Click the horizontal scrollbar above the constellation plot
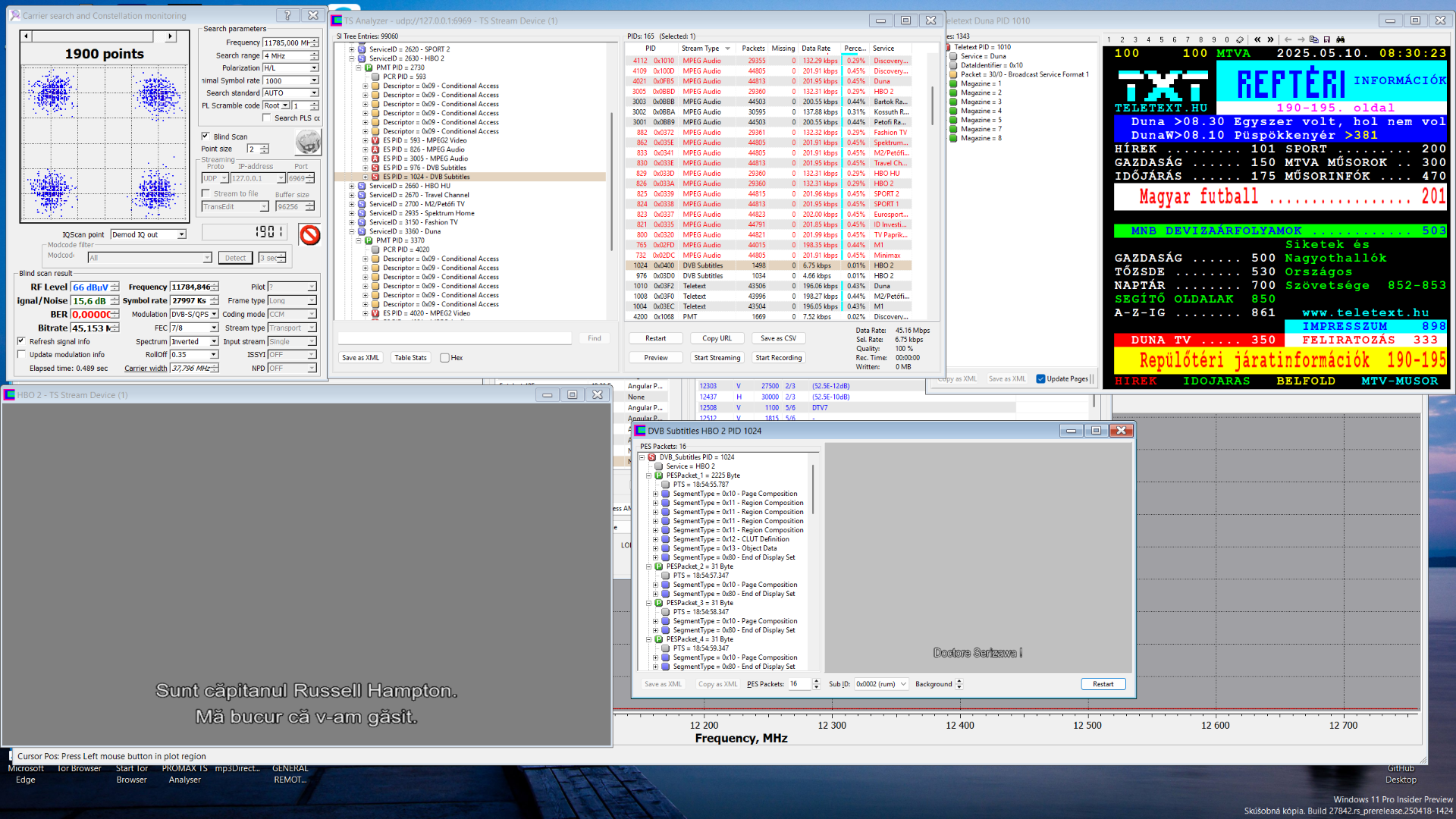Screen dimensions: 1456x819 (99, 36)
